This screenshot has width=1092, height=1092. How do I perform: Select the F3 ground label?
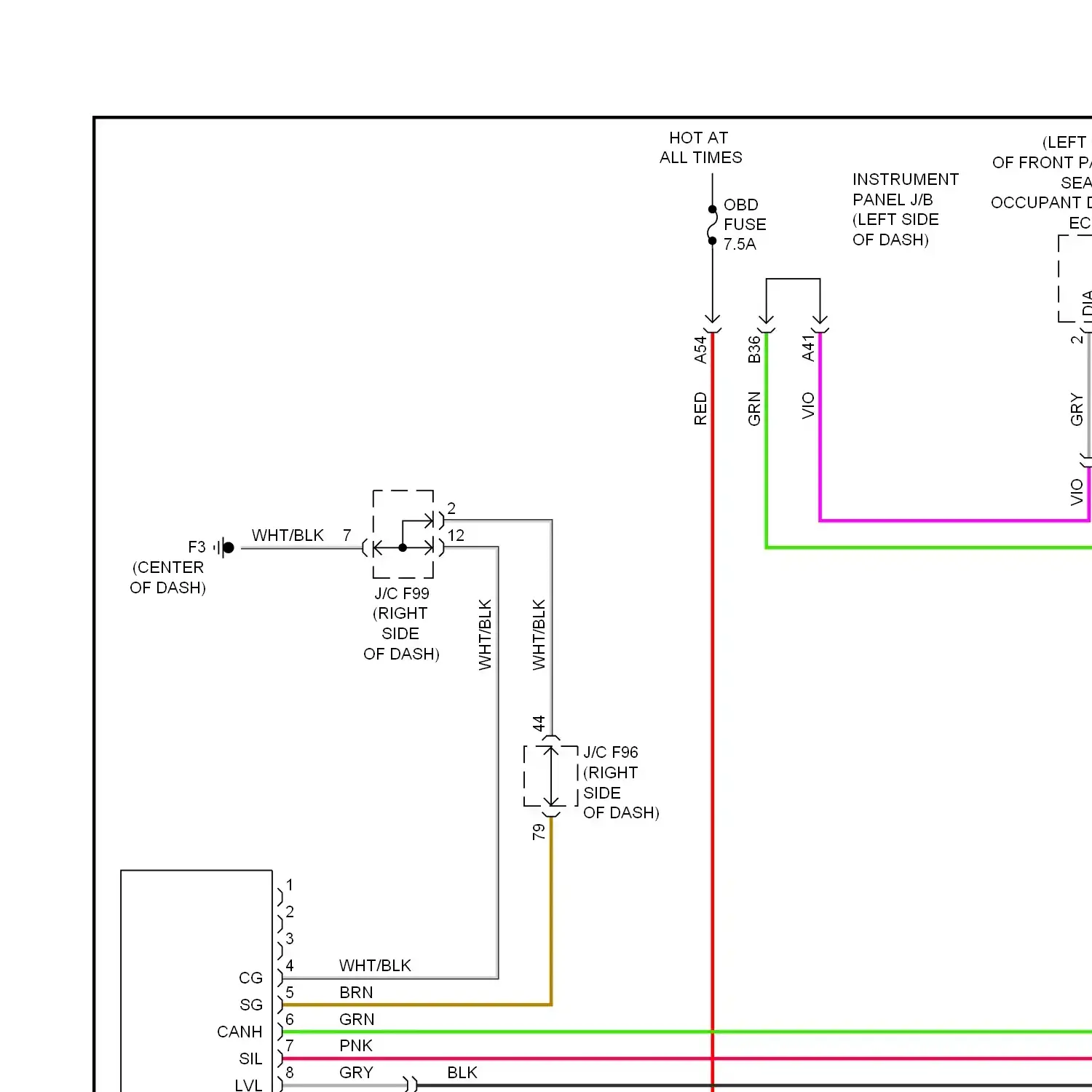pos(197,547)
